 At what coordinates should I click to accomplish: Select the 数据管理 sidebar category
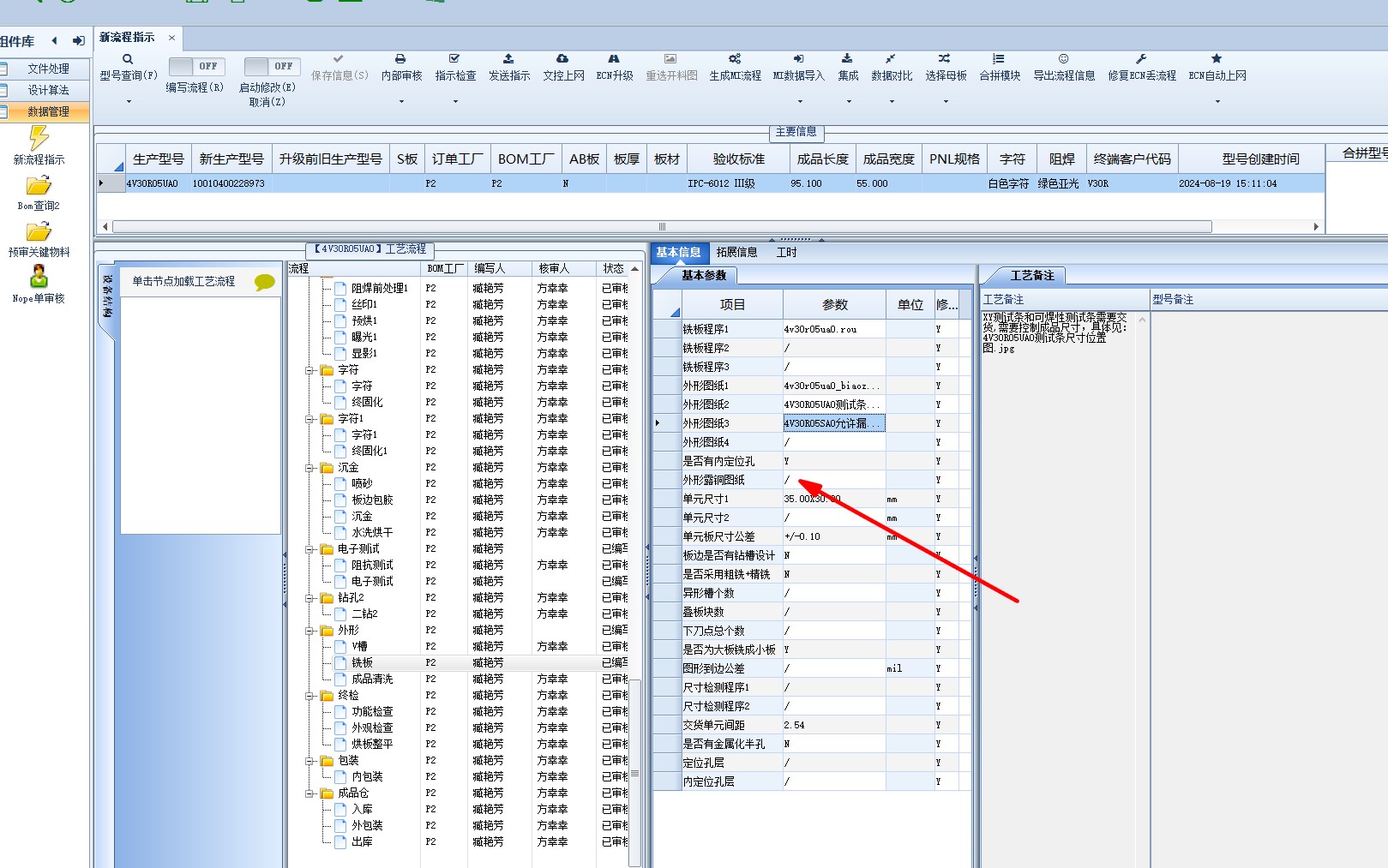tap(45, 111)
